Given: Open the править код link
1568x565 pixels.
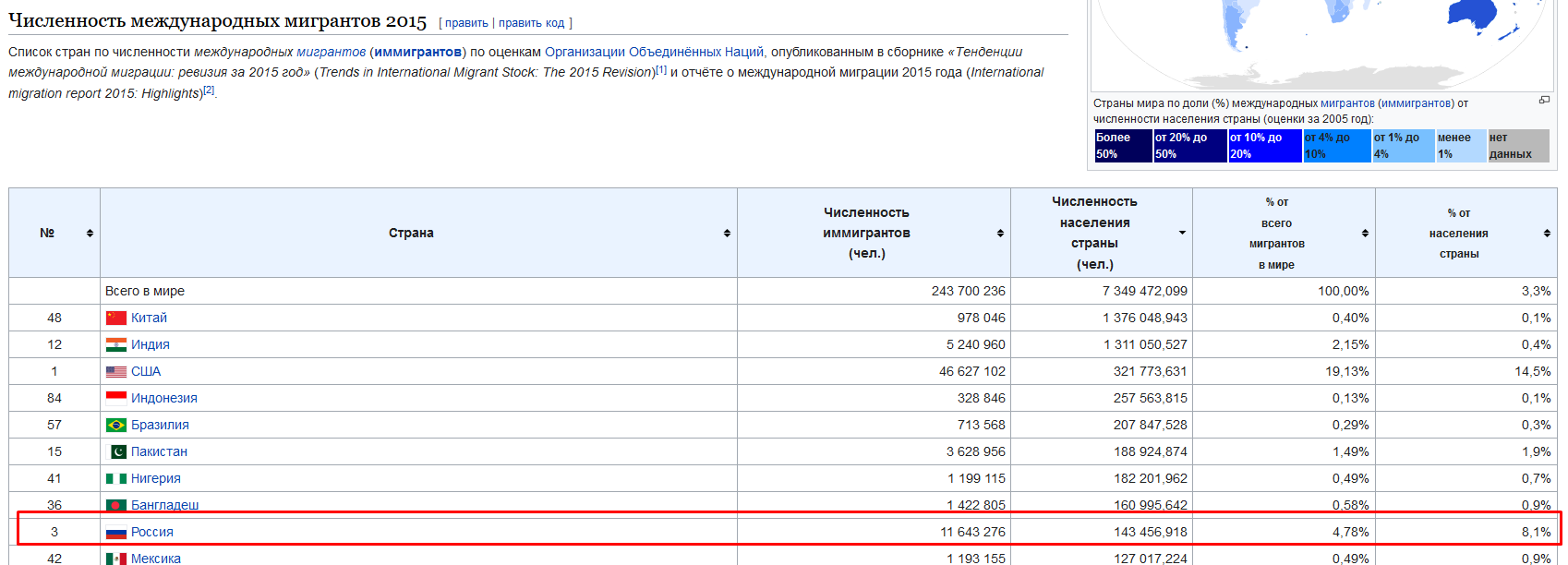Looking at the screenshot, I should coord(531,23).
